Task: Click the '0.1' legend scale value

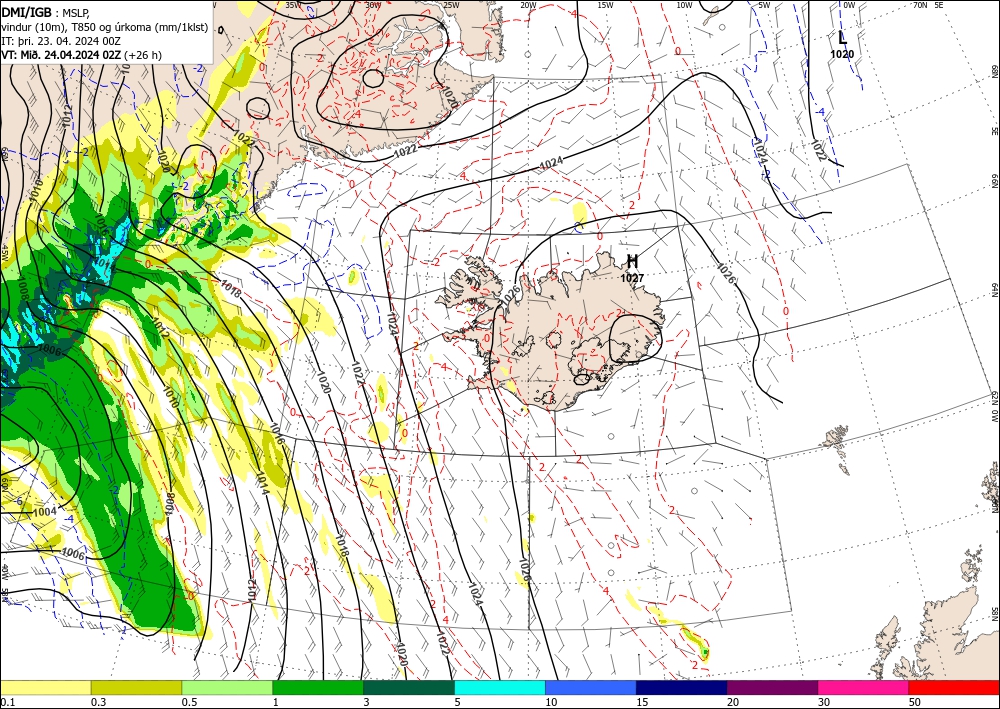Action: (x=7, y=702)
